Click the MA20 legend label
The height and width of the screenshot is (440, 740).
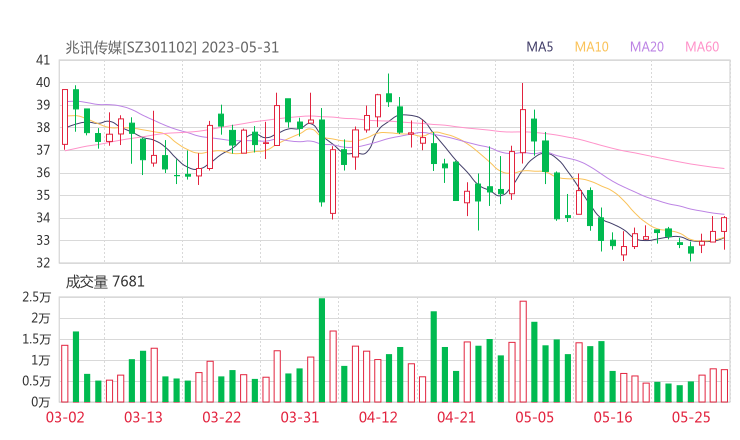click(x=647, y=47)
